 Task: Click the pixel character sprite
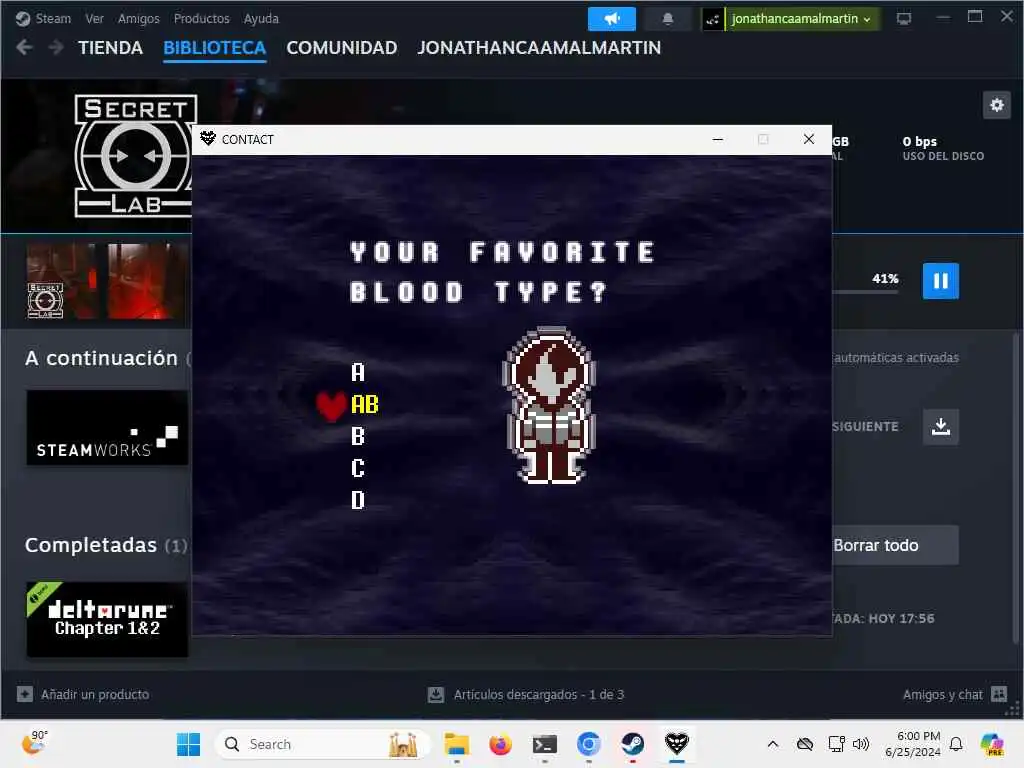coord(550,405)
